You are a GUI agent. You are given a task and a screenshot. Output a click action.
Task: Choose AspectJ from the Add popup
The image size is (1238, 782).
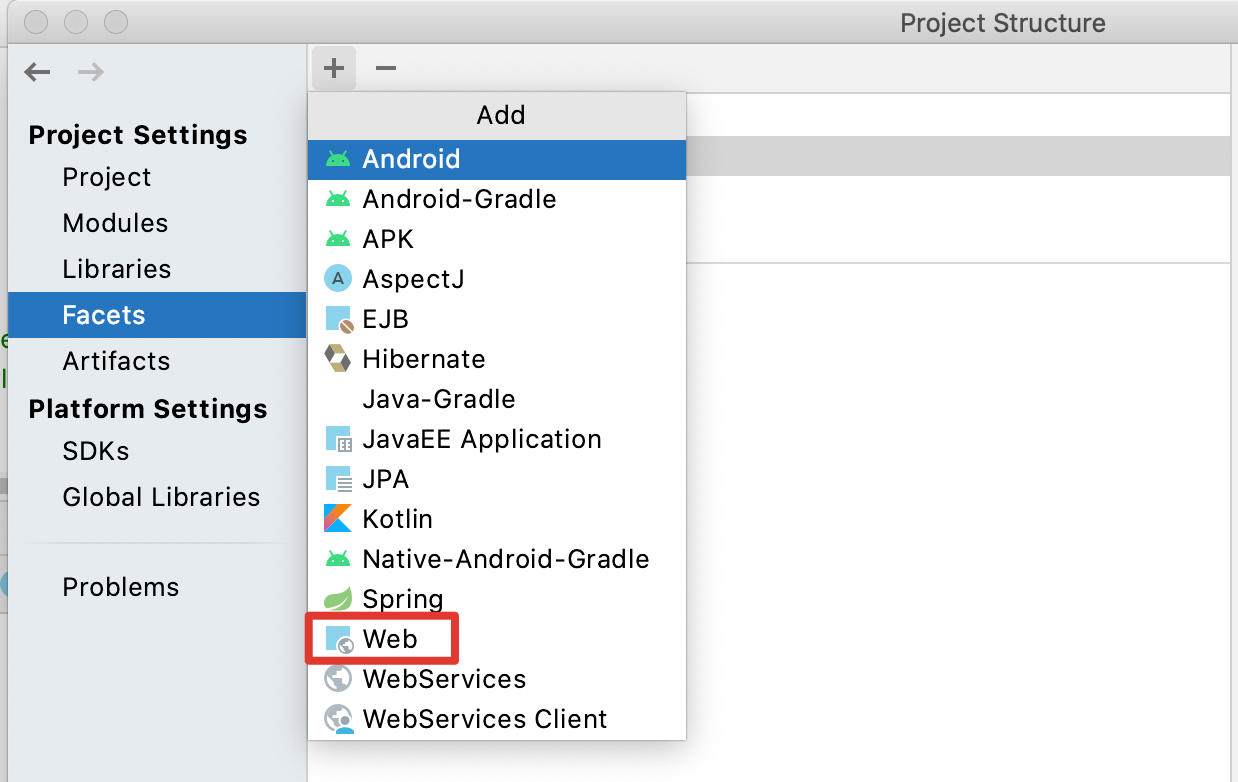(x=413, y=279)
